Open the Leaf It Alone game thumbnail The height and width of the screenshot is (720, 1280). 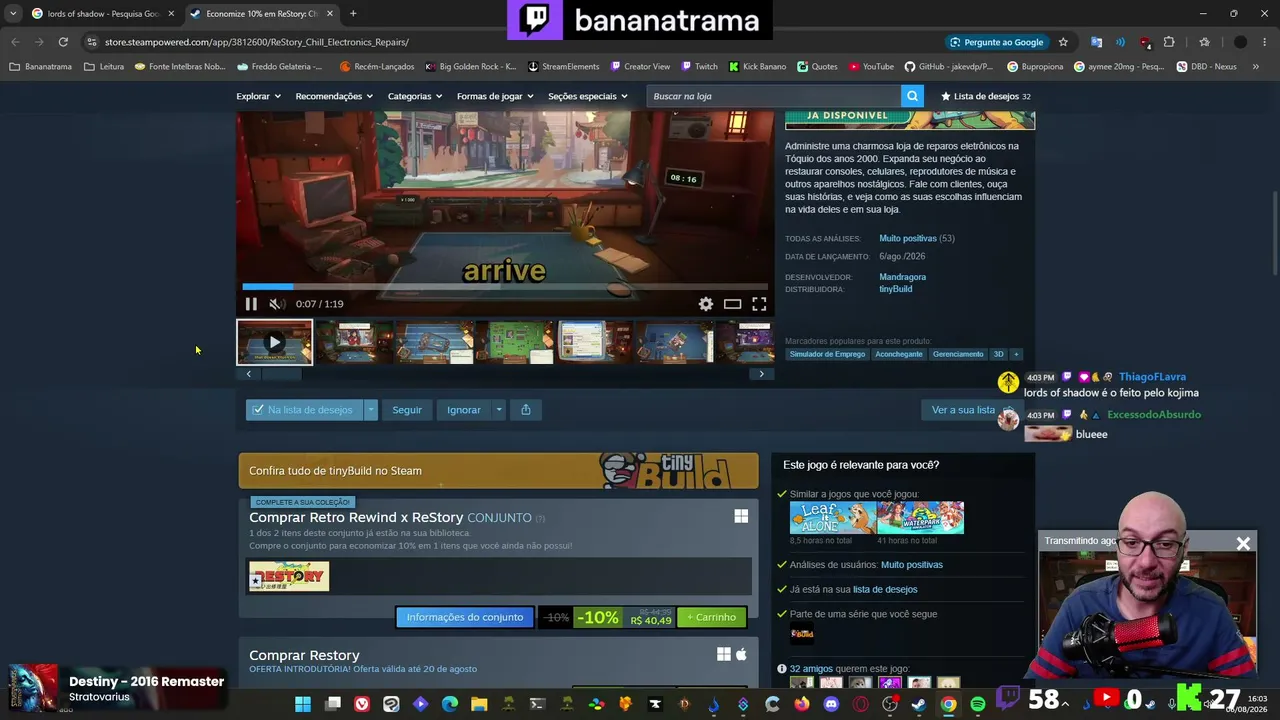point(833,517)
